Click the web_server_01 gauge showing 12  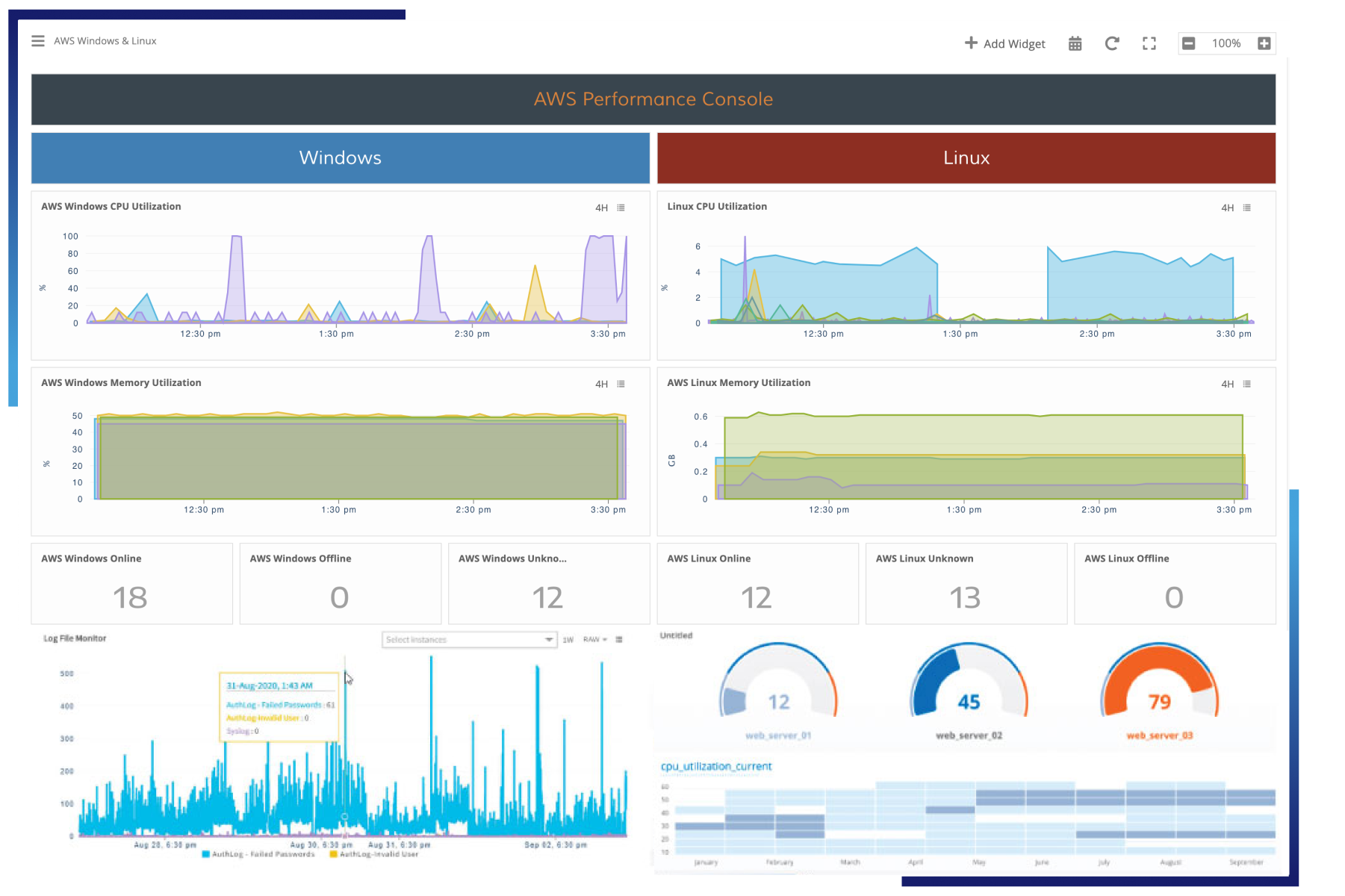pos(778,681)
